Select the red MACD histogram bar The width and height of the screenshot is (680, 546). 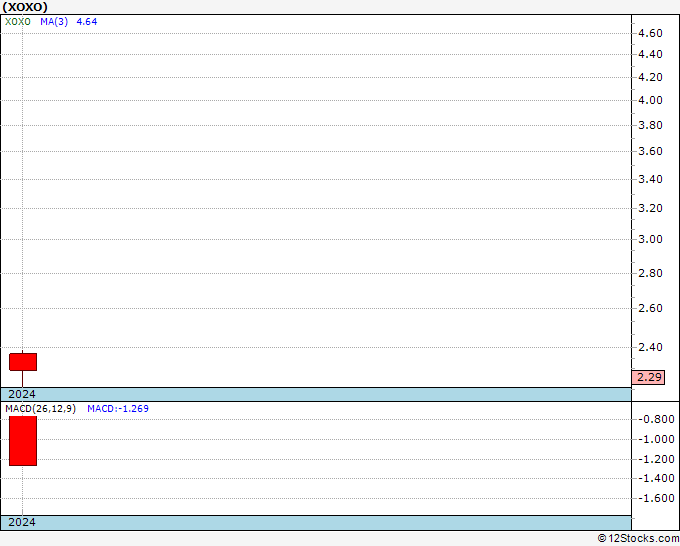[x=23, y=441]
